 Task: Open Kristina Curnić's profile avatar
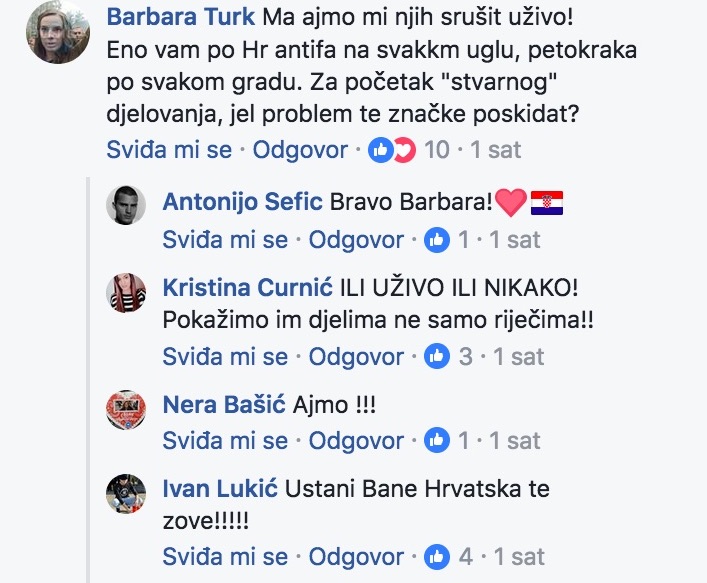click(126, 293)
